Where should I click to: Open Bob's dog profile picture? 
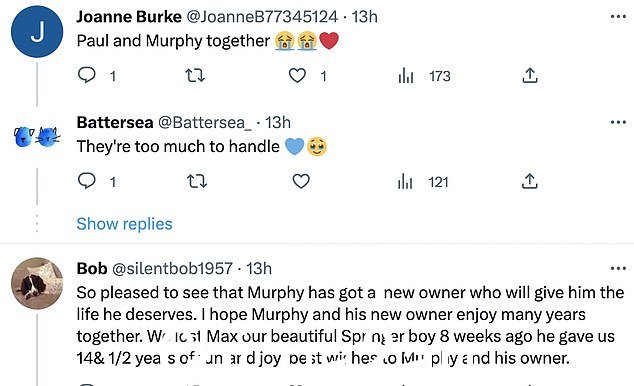[37, 283]
